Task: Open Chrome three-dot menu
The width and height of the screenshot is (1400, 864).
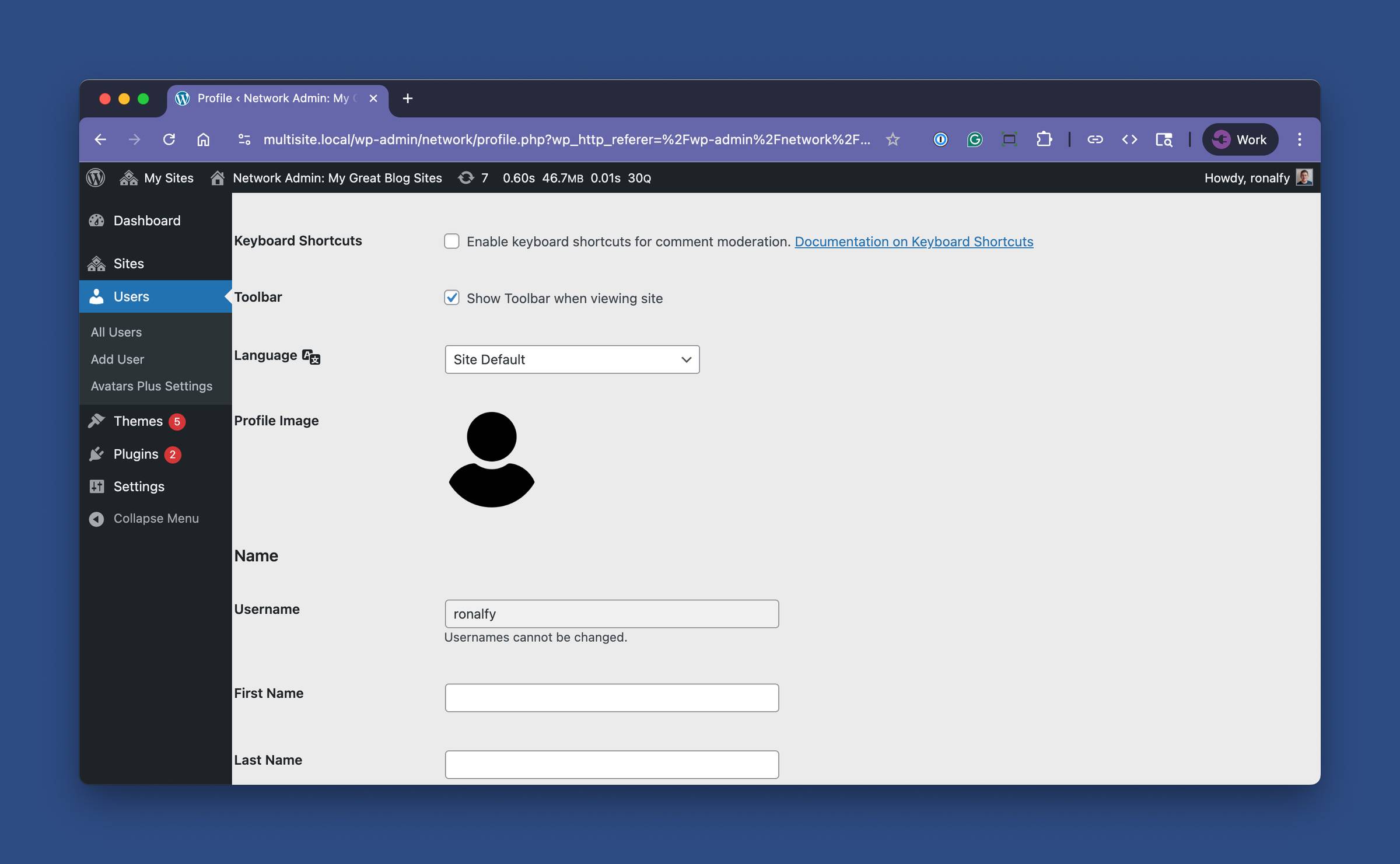Action: pyautogui.click(x=1299, y=139)
